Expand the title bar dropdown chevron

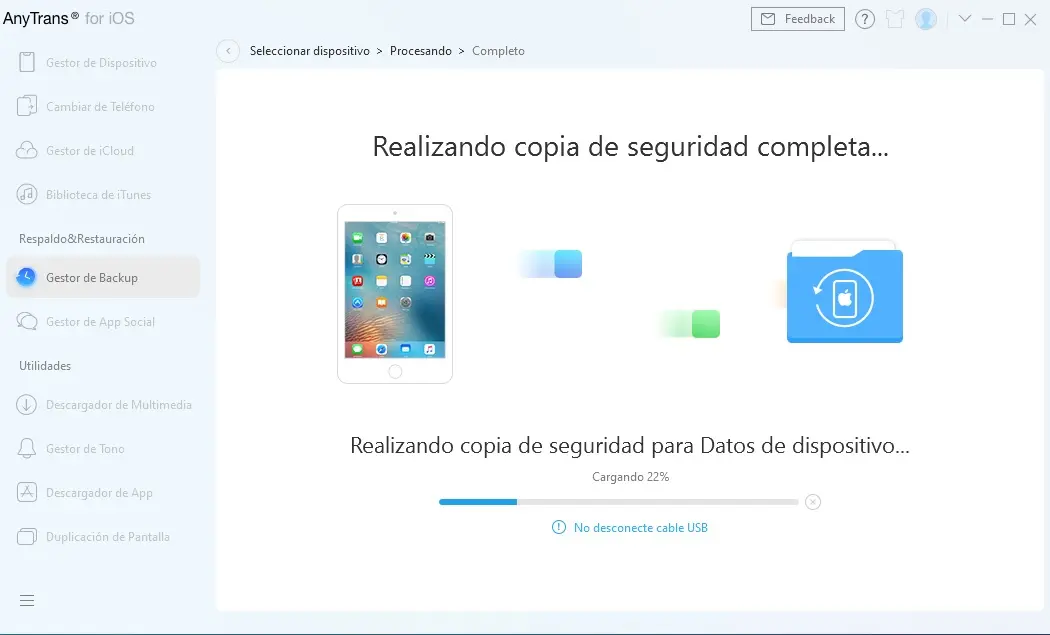965,19
